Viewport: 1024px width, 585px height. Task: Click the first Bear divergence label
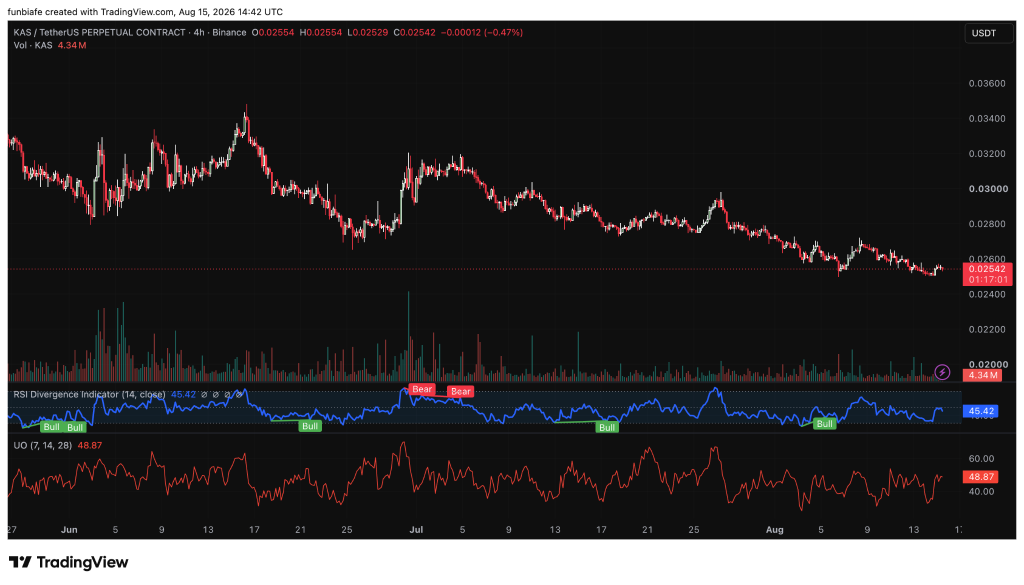(422, 389)
